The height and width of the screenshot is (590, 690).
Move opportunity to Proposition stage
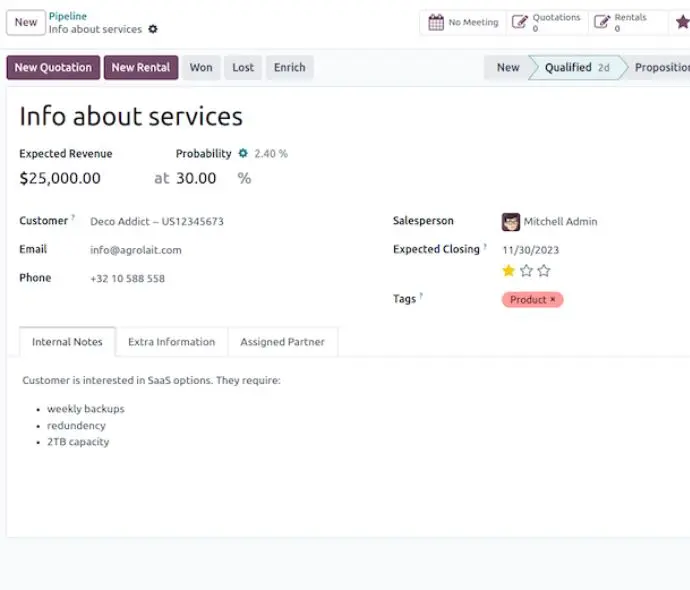pyautogui.click(x=661, y=67)
